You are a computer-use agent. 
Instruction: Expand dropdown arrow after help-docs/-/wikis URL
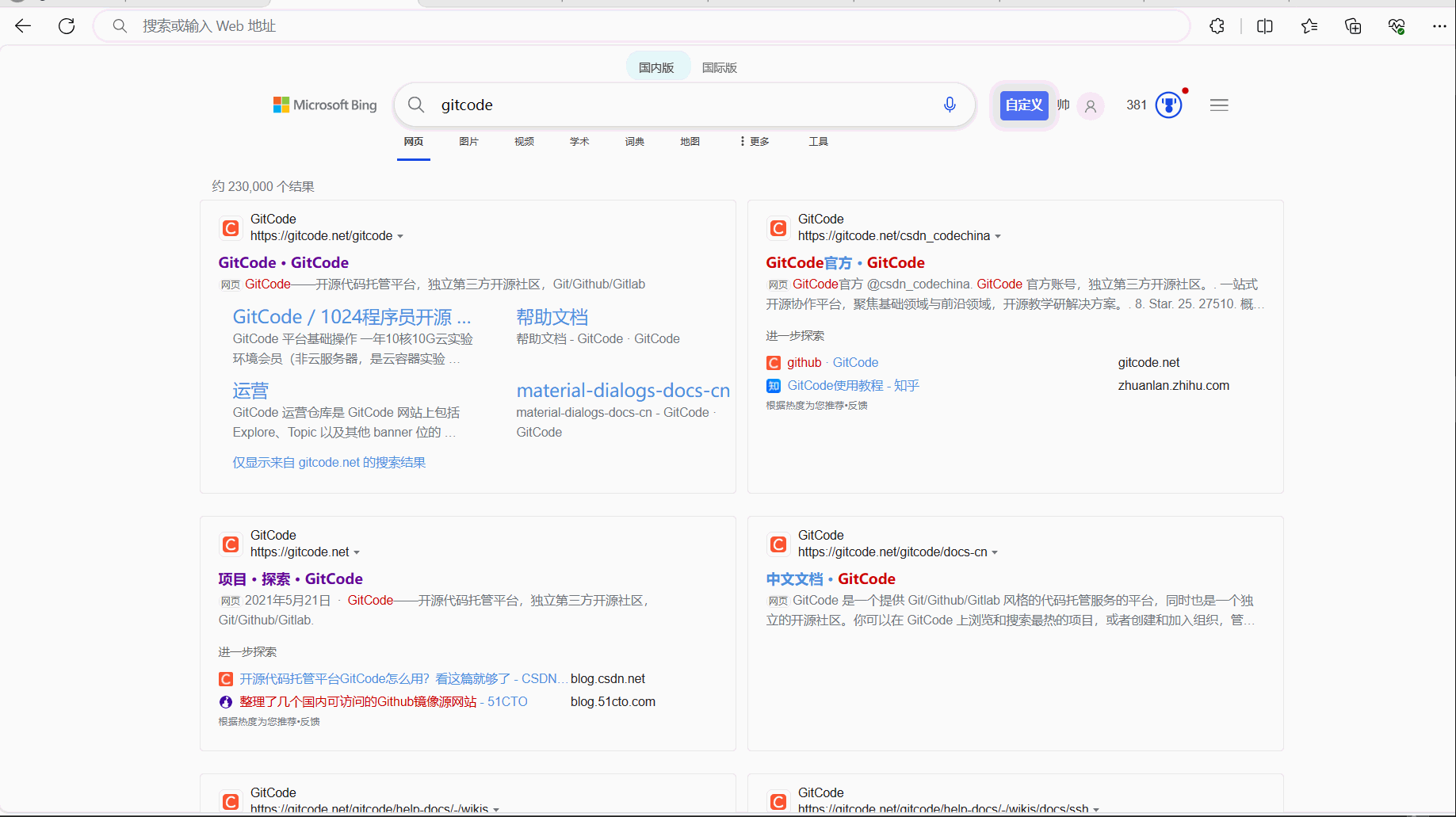click(496, 809)
